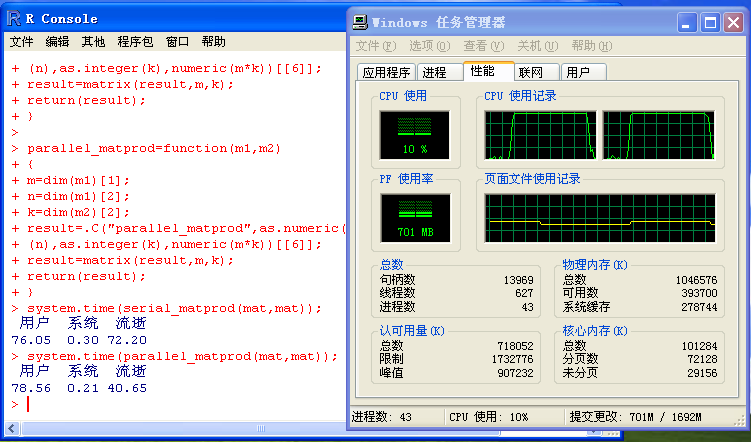The height and width of the screenshot is (442, 751).
Task: Open Task Manager's 选项(O) menu
Action: point(428,46)
